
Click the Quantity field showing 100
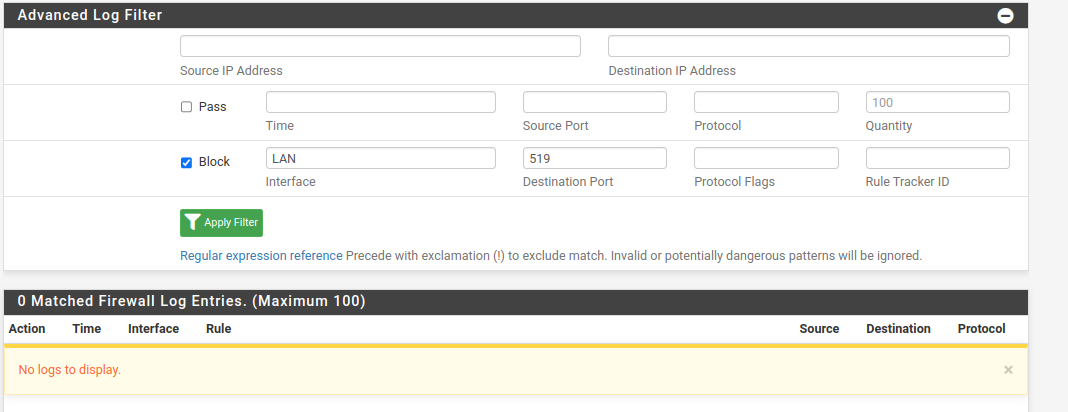tap(937, 102)
